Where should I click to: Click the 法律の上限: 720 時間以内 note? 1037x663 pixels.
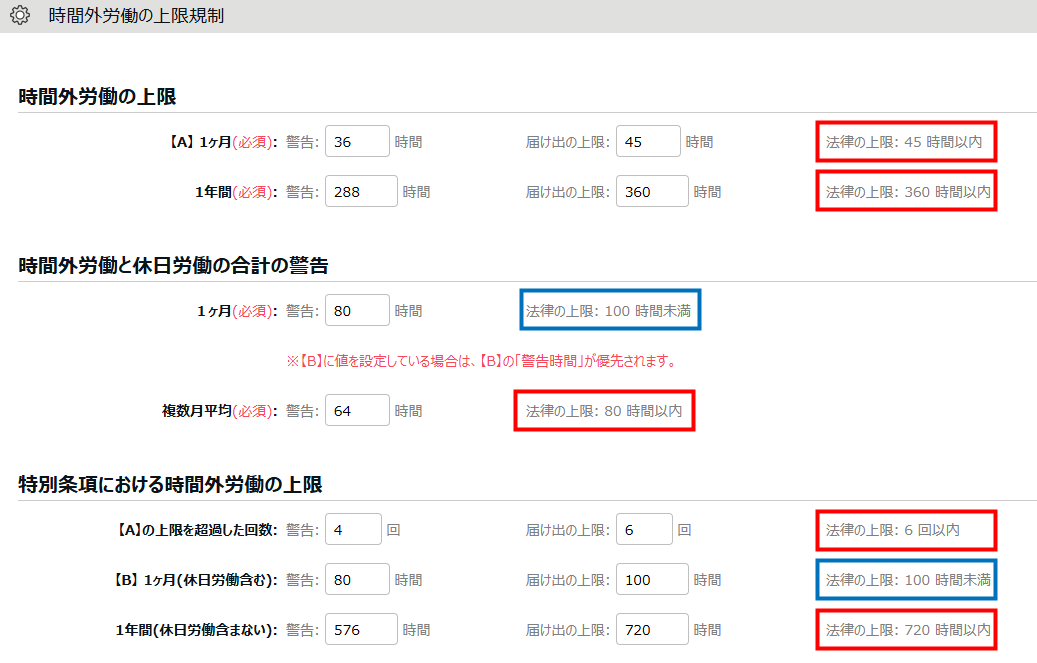click(x=908, y=630)
